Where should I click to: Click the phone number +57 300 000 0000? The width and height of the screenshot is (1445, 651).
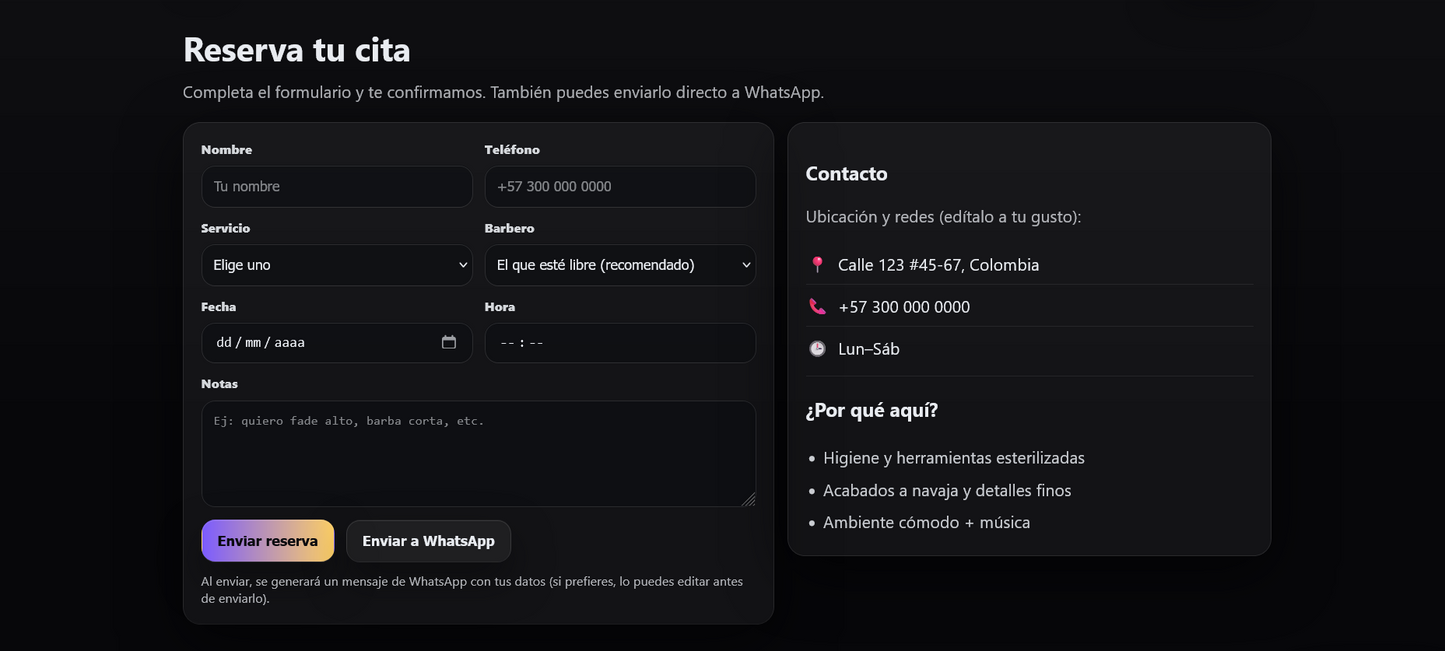point(904,306)
